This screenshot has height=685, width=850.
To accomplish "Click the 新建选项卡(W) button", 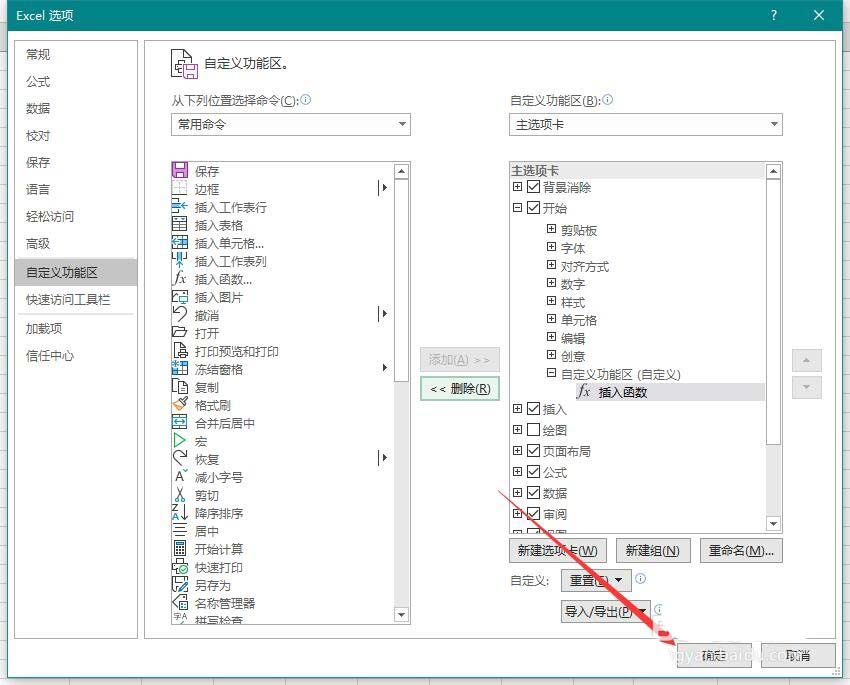I will pos(558,551).
